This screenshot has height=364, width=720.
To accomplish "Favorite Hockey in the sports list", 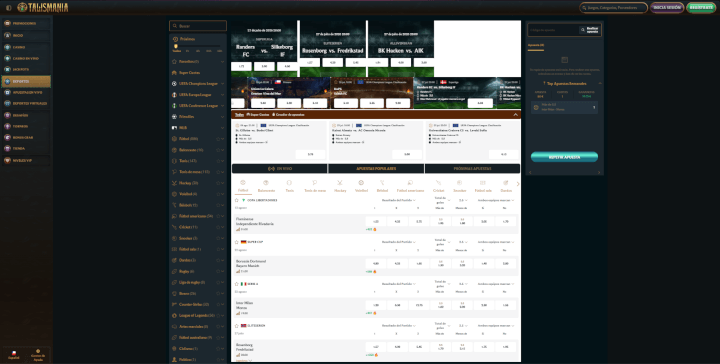I will click(x=218, y=183).
